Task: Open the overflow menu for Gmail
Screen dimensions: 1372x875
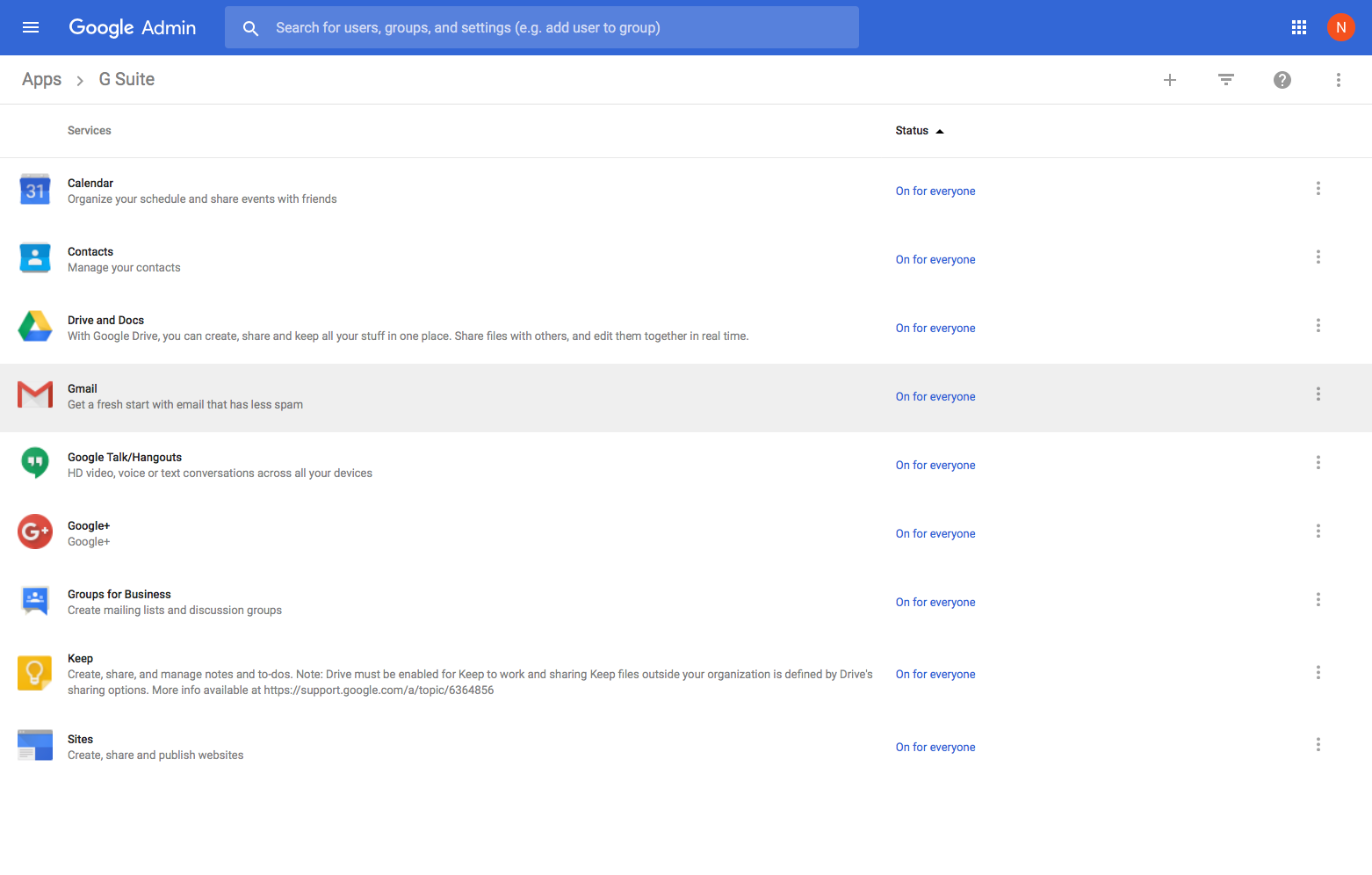Action: pyautogui.click(x=1318, y=394)
